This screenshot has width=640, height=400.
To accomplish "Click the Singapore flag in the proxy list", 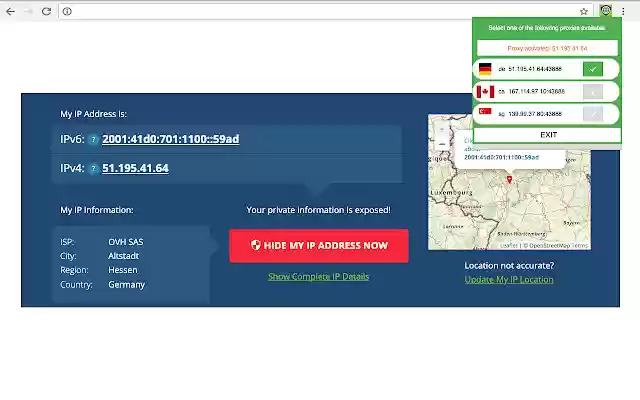I will click(485, 111).
